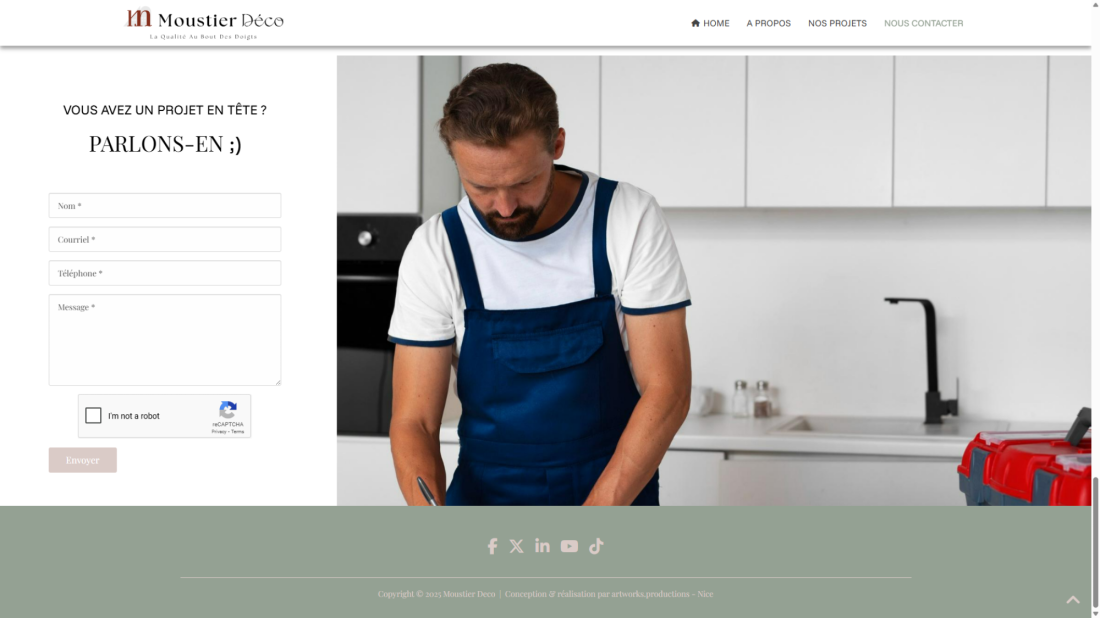Open the YouTube social icon
The image size is (1100, 618).
(569, 546)
